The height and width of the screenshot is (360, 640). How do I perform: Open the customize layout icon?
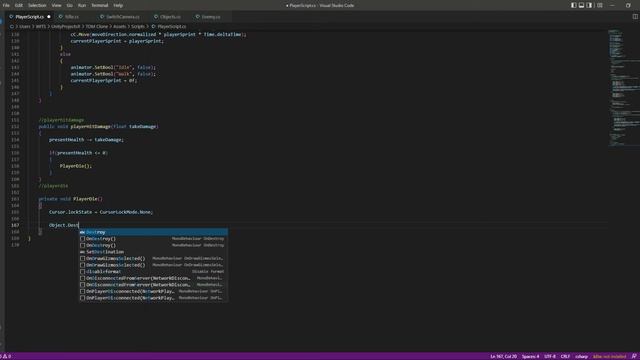(600, 5)
